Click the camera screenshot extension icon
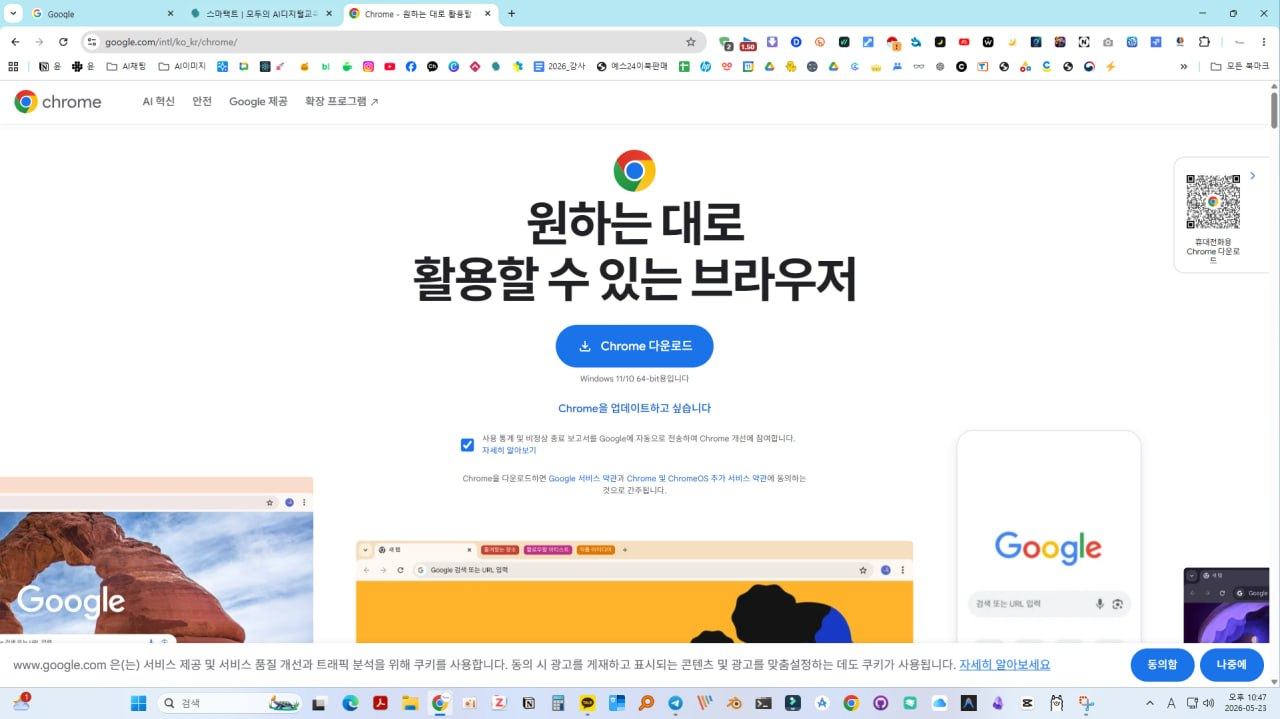 1107,42
